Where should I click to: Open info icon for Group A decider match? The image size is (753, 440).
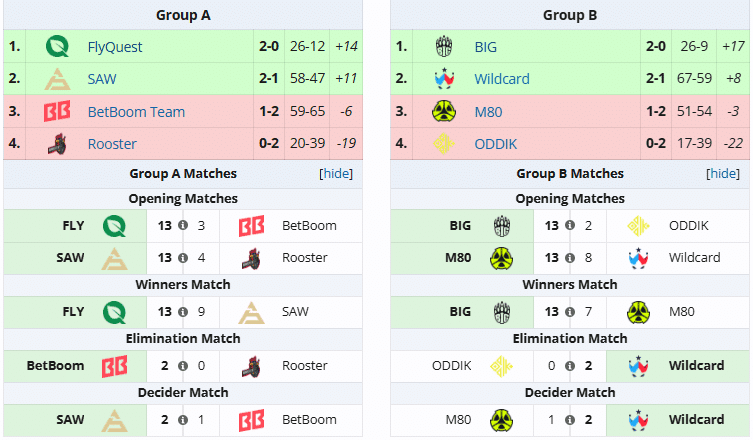point(183,420)
